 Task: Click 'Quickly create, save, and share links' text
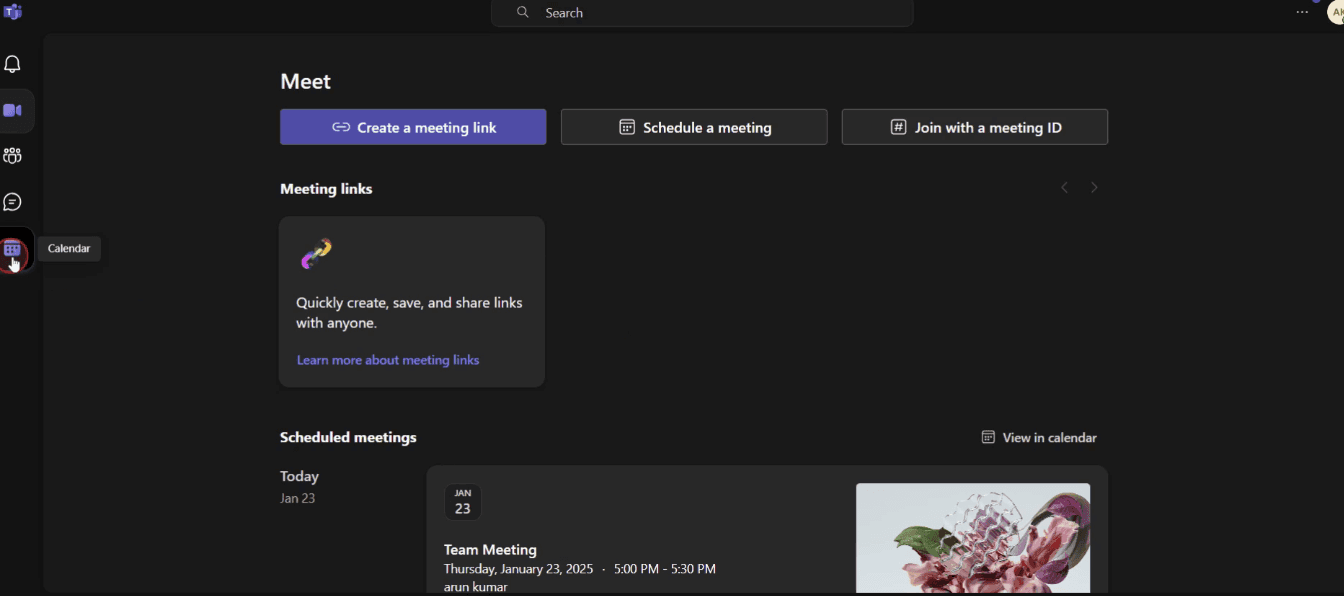[x=409, y=313]
